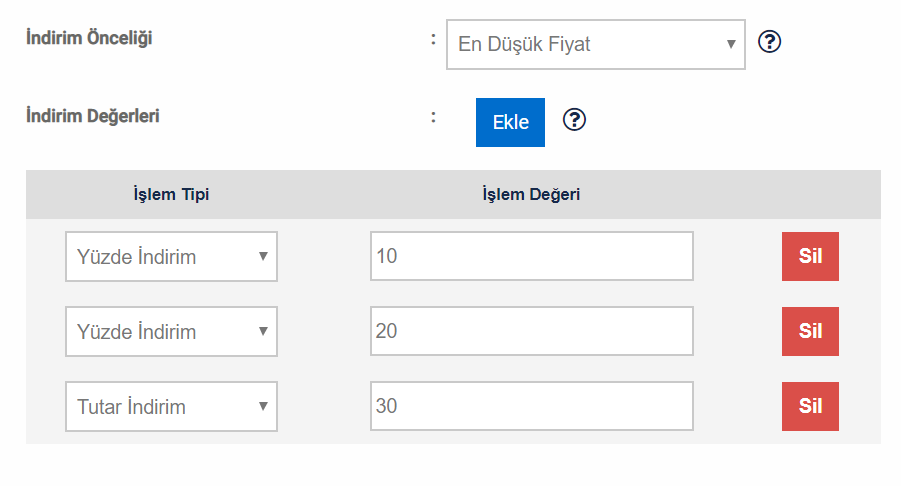This screenshot has width=901, height=486.
Task: Click down arrow of first Yüzde İndirim select
Action: click(x=263, y=256)
